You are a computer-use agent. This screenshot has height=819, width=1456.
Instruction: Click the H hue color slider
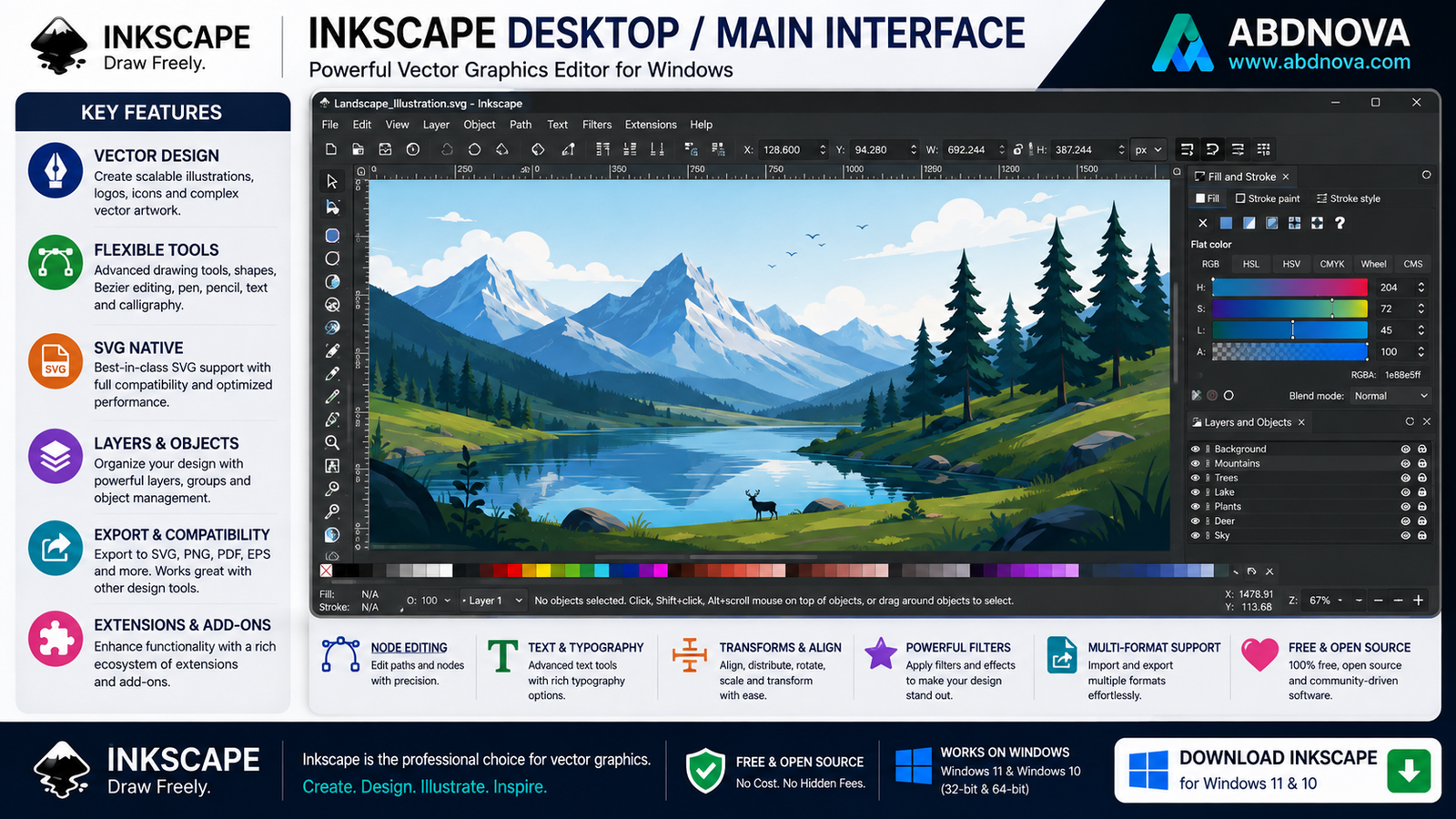pyautogui.click(x=1289, y=288)
